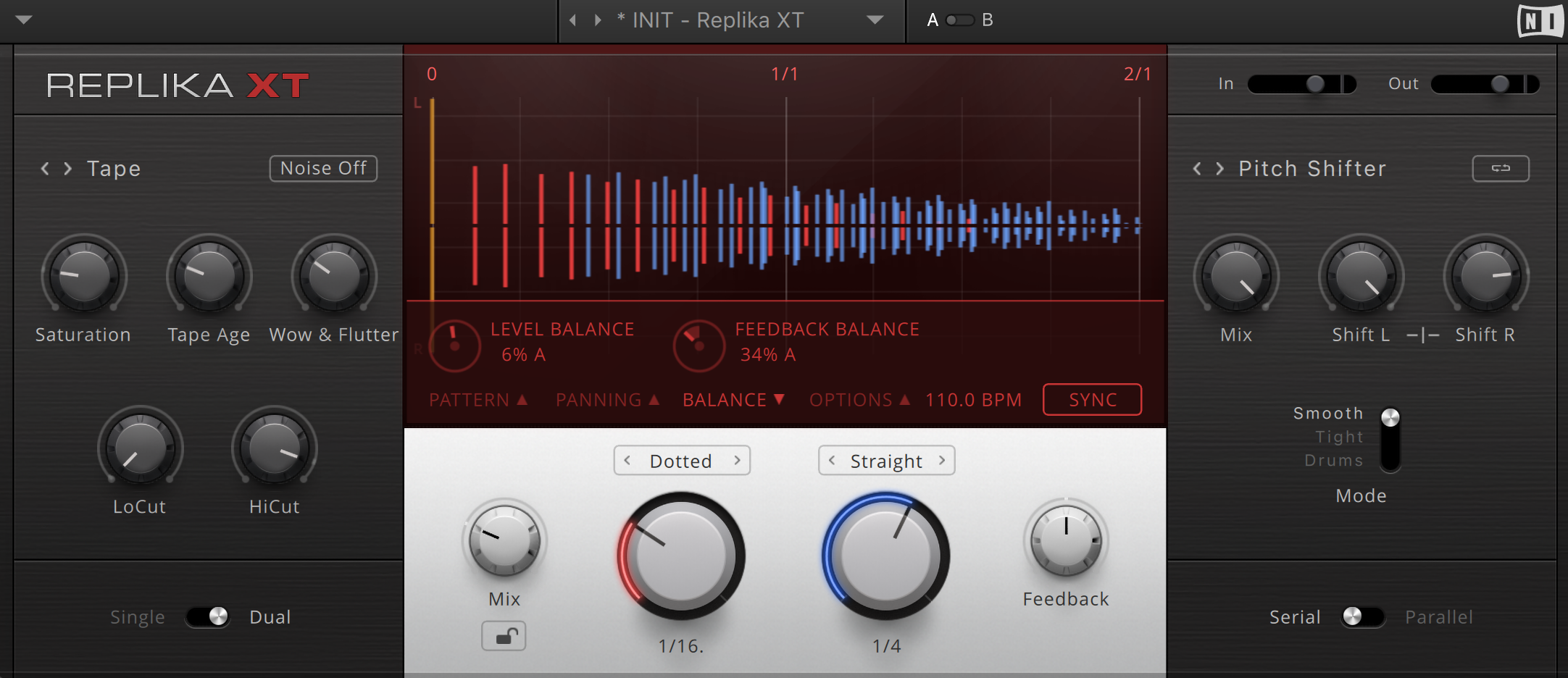Enable the SYNC button

tap(1091, 399)
